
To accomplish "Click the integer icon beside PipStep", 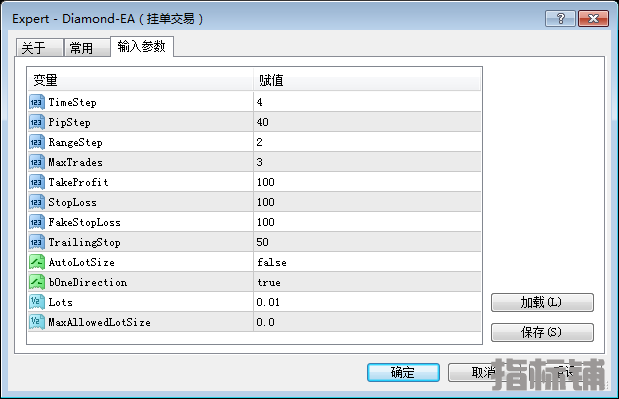I will (37, 122).
